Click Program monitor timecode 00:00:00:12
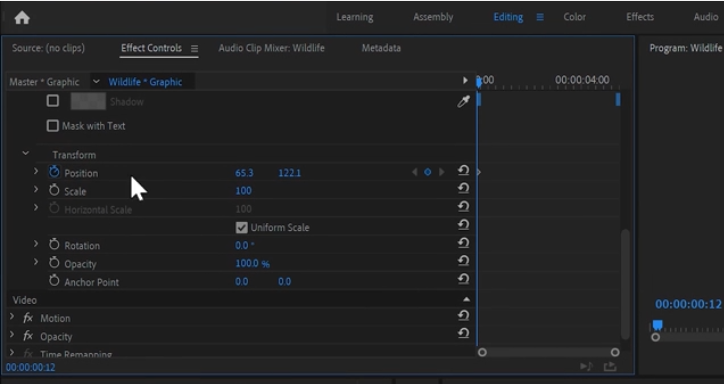This screenshot has width=724, height=384. tap(688, 304)
